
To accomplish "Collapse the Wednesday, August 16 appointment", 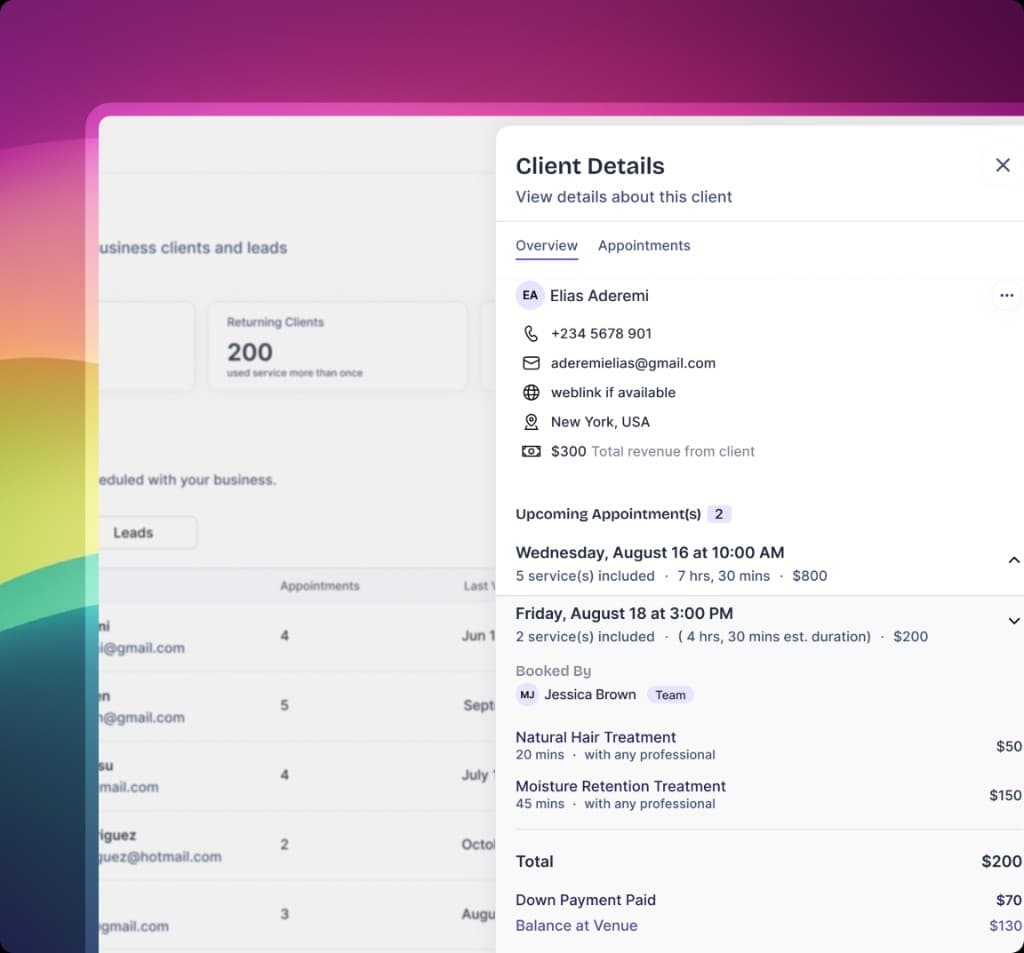I will [x=1014, y=560].
